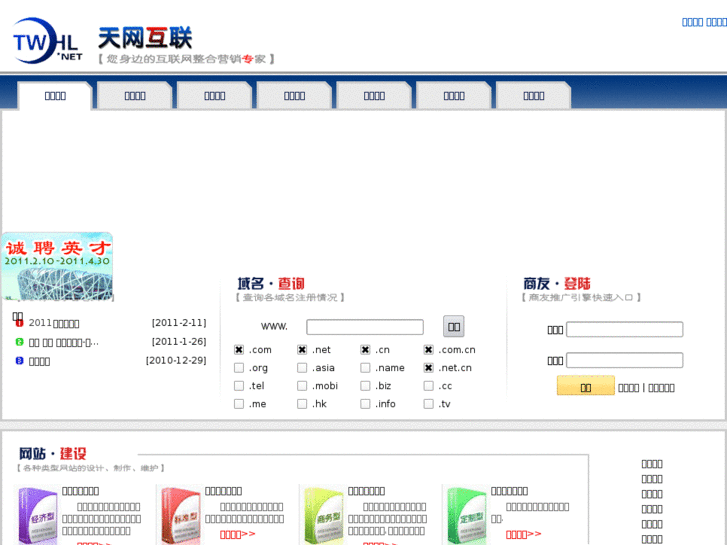Tick the .biz domain checkbox

[x=365, y=386]
